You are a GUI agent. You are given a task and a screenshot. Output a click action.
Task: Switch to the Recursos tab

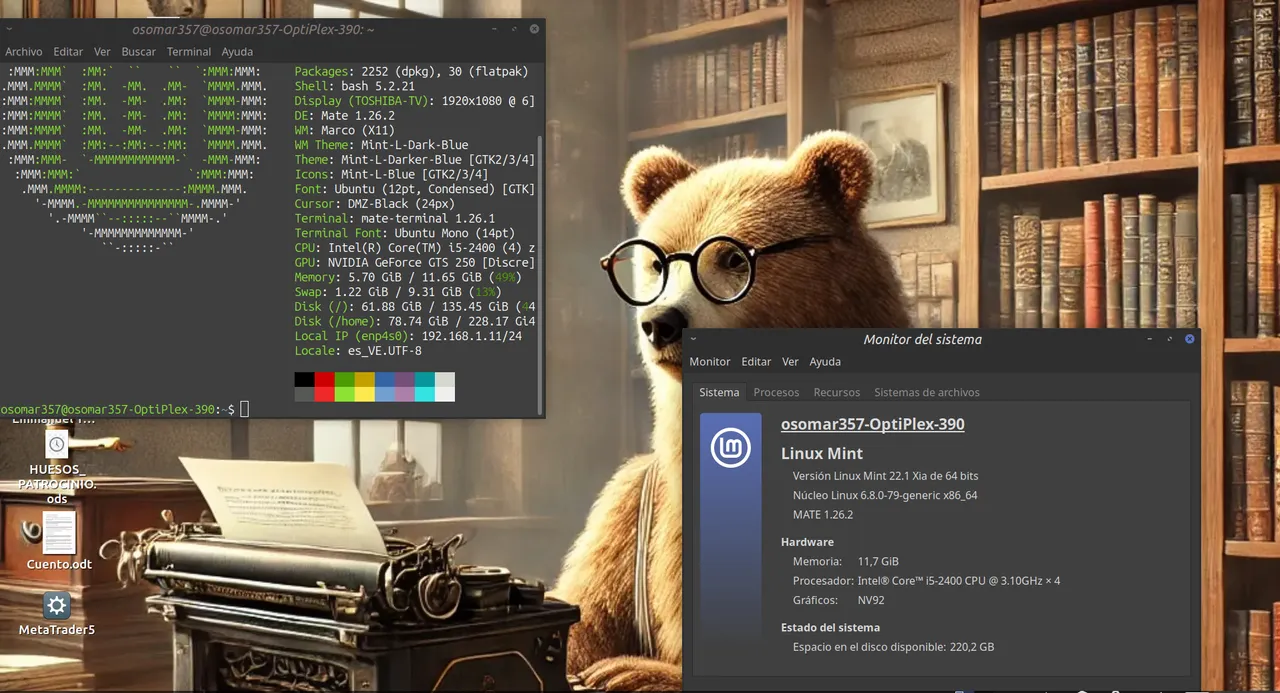point(837,392)
